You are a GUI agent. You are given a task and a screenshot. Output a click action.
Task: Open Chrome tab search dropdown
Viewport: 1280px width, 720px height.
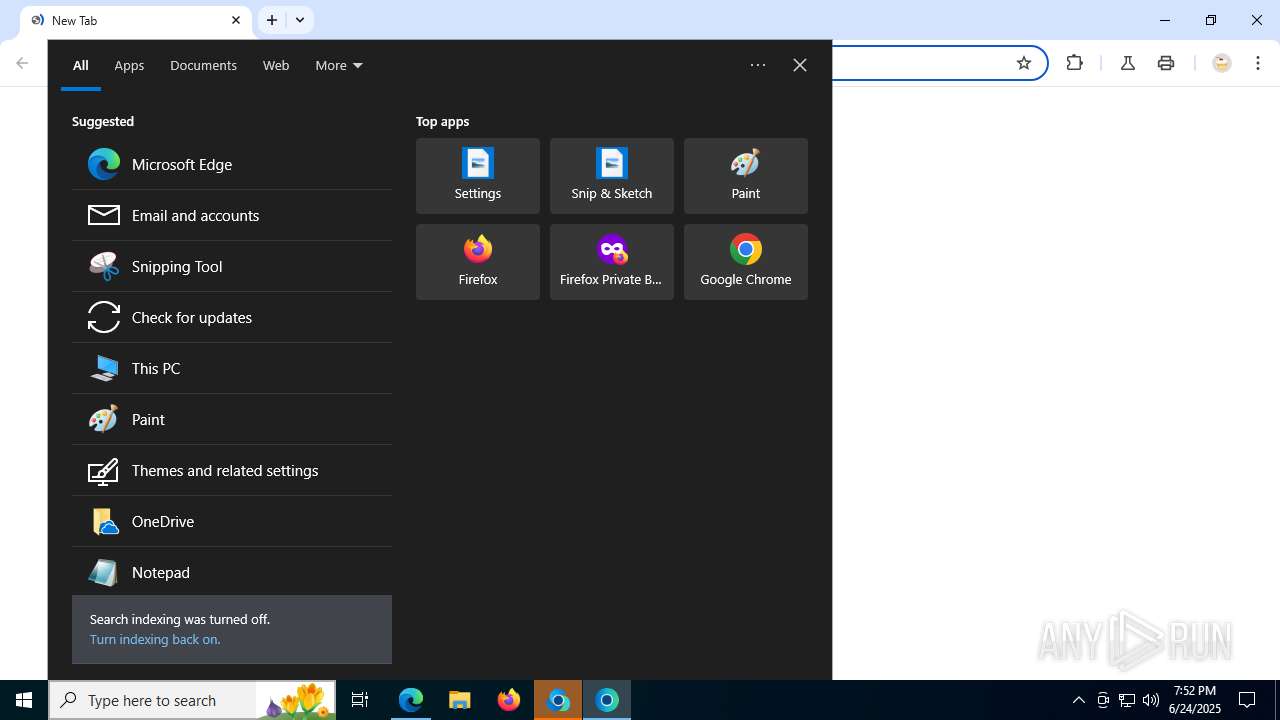point(300,20)
